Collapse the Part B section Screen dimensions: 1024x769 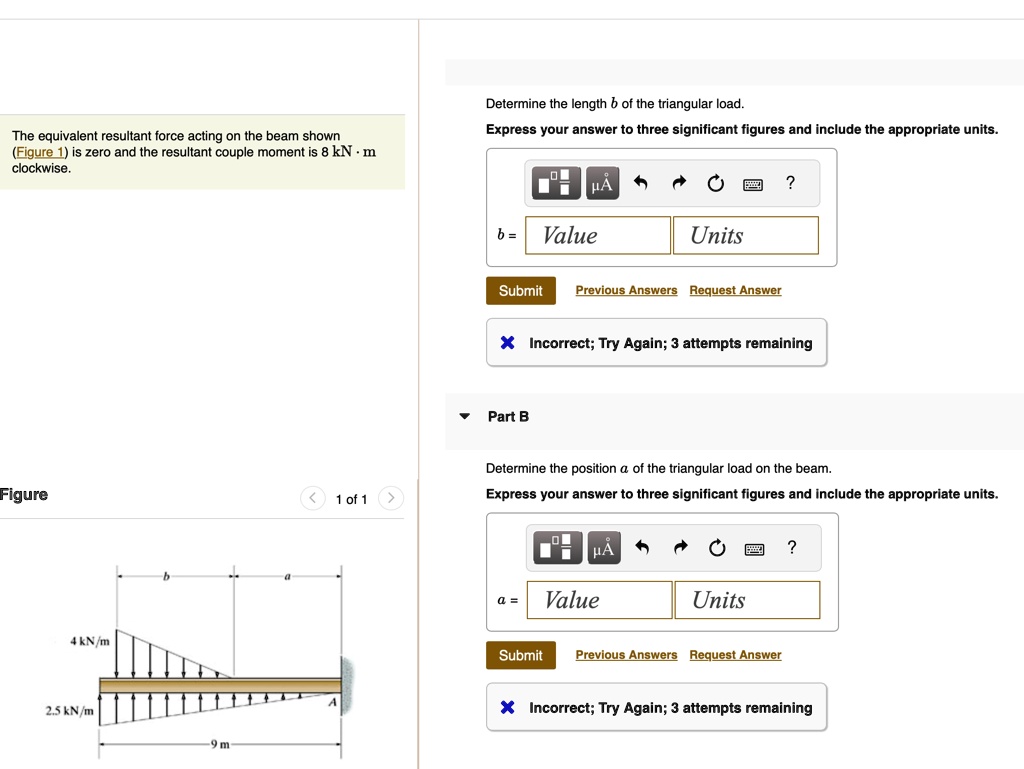(x=464, y=416)
